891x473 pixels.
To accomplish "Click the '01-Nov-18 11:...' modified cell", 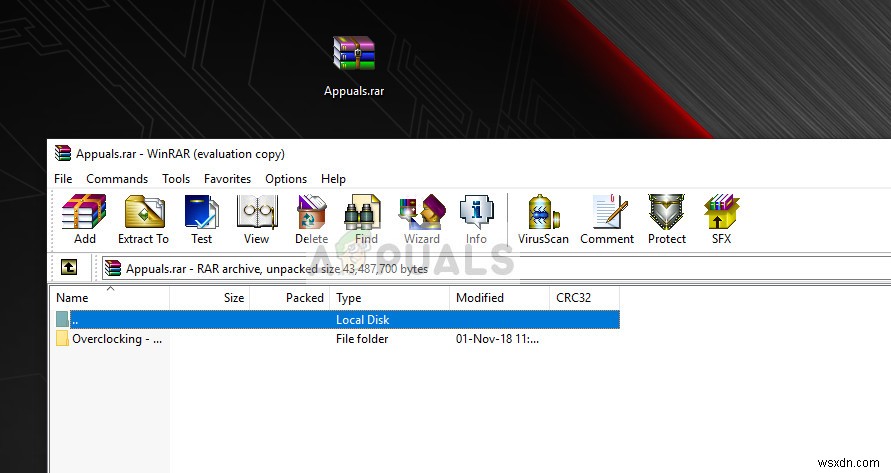I will (497, 339).
